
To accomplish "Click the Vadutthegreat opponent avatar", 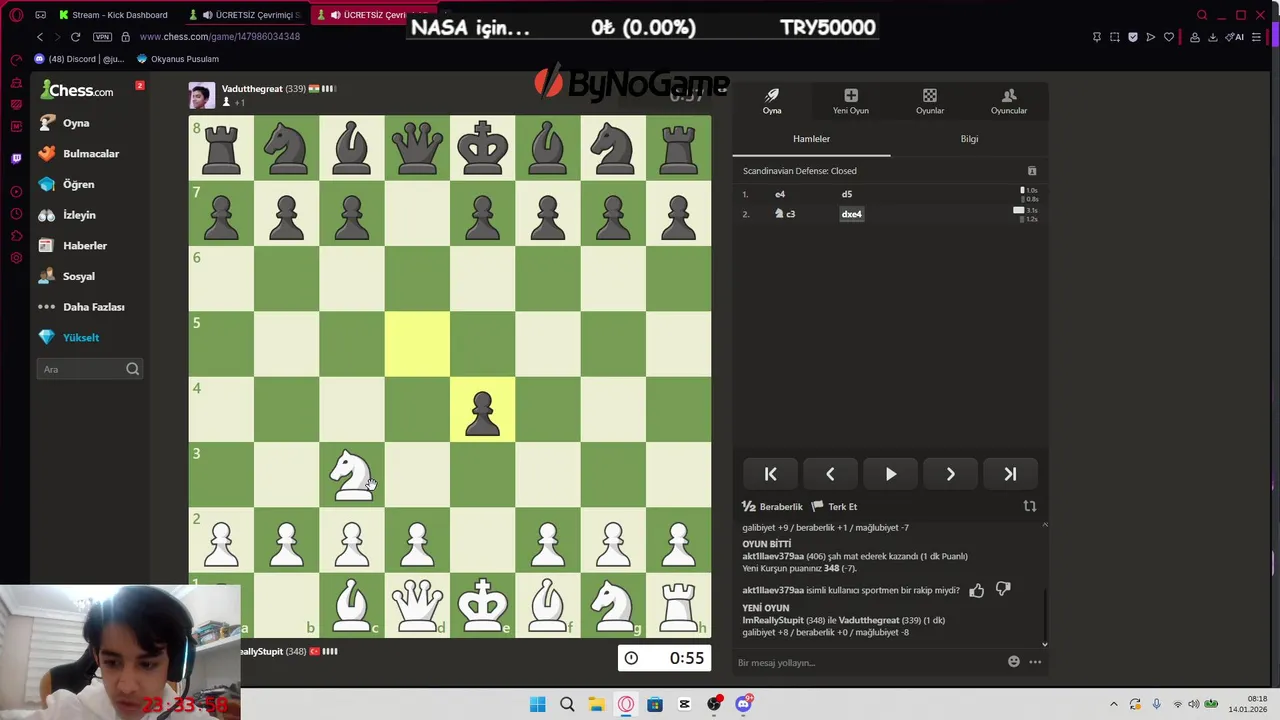I will coord(201,96).
